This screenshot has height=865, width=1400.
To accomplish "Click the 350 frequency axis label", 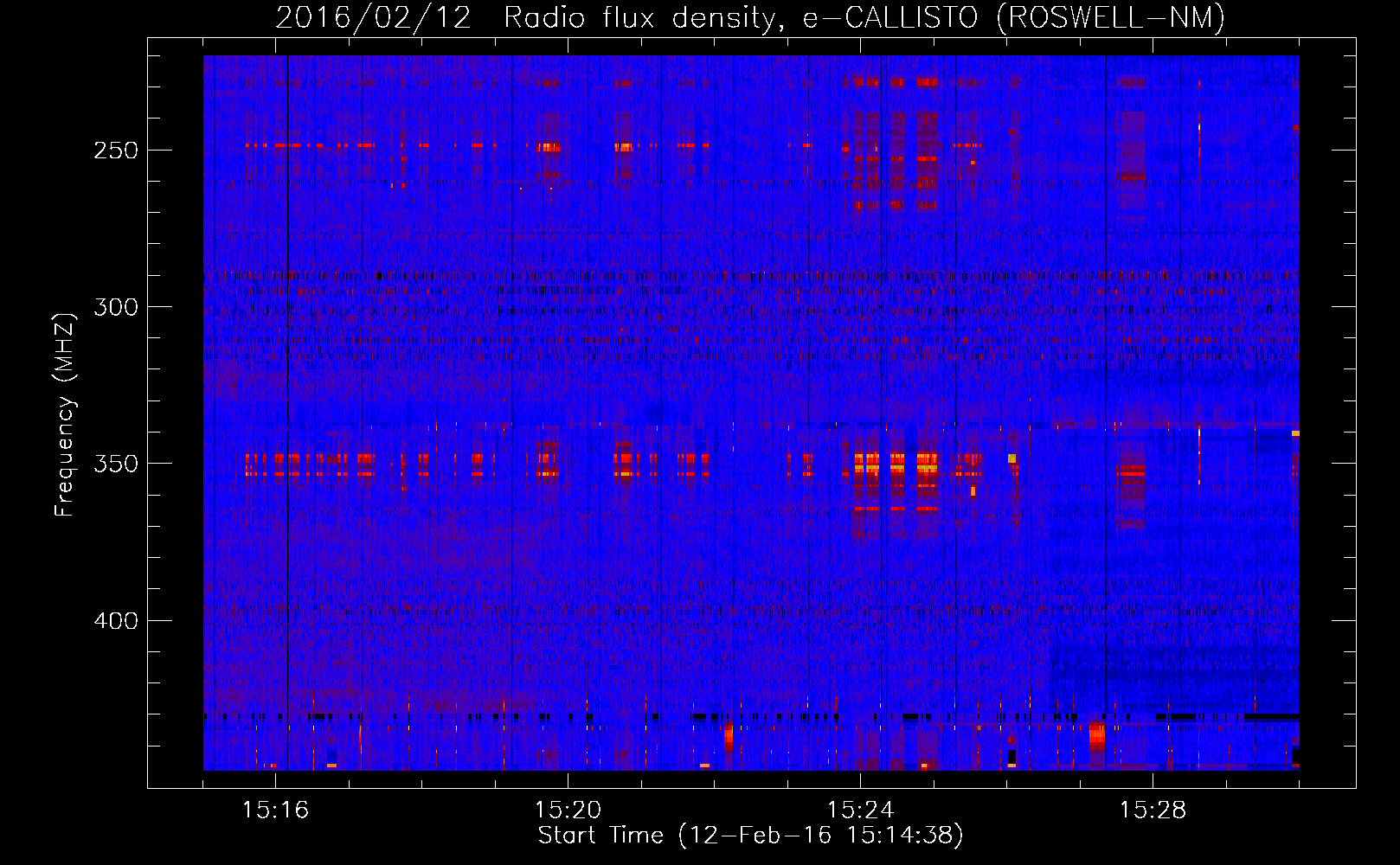I will click(x=115, y=465).
